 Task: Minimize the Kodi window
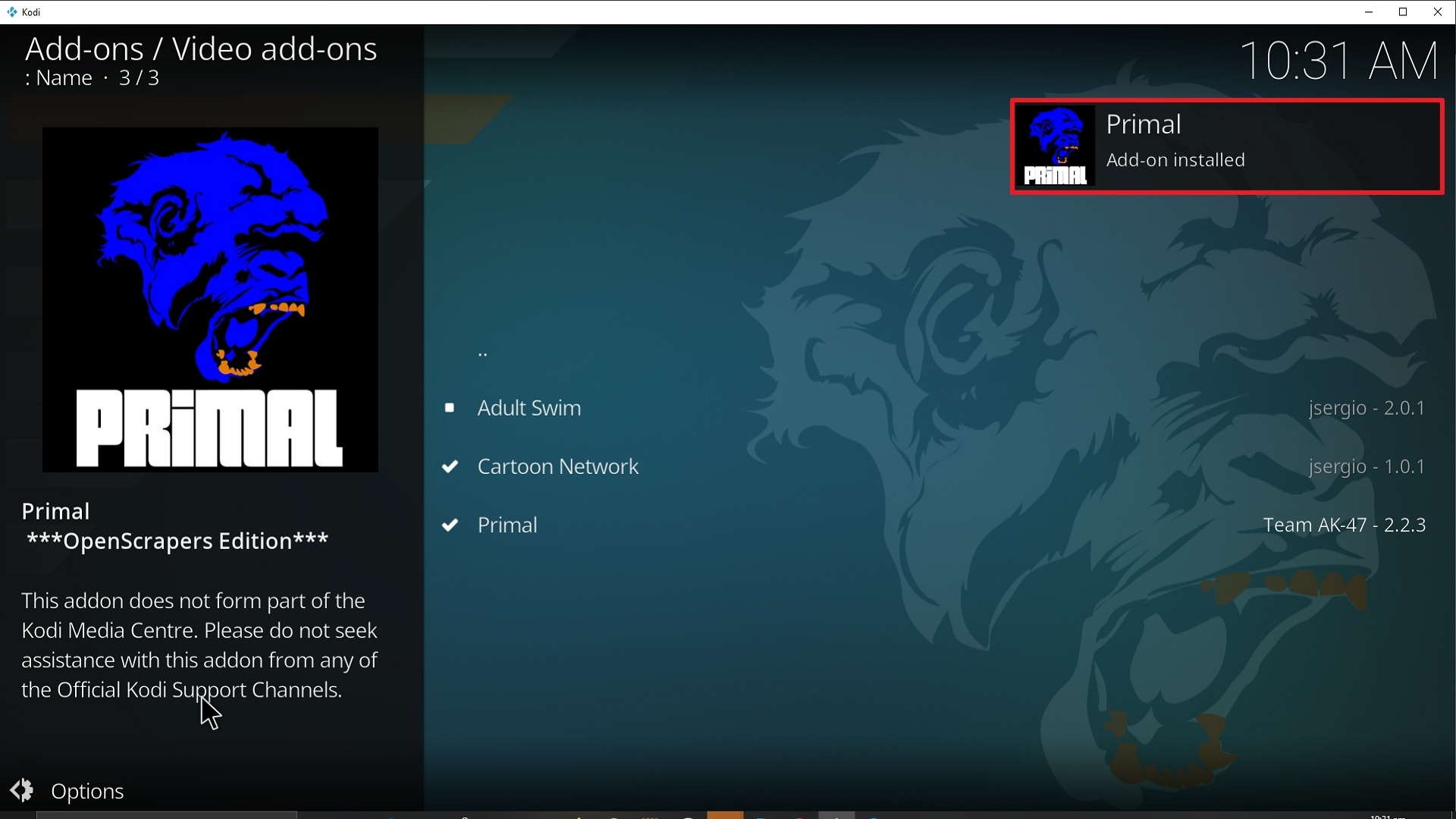(1369, 12)
